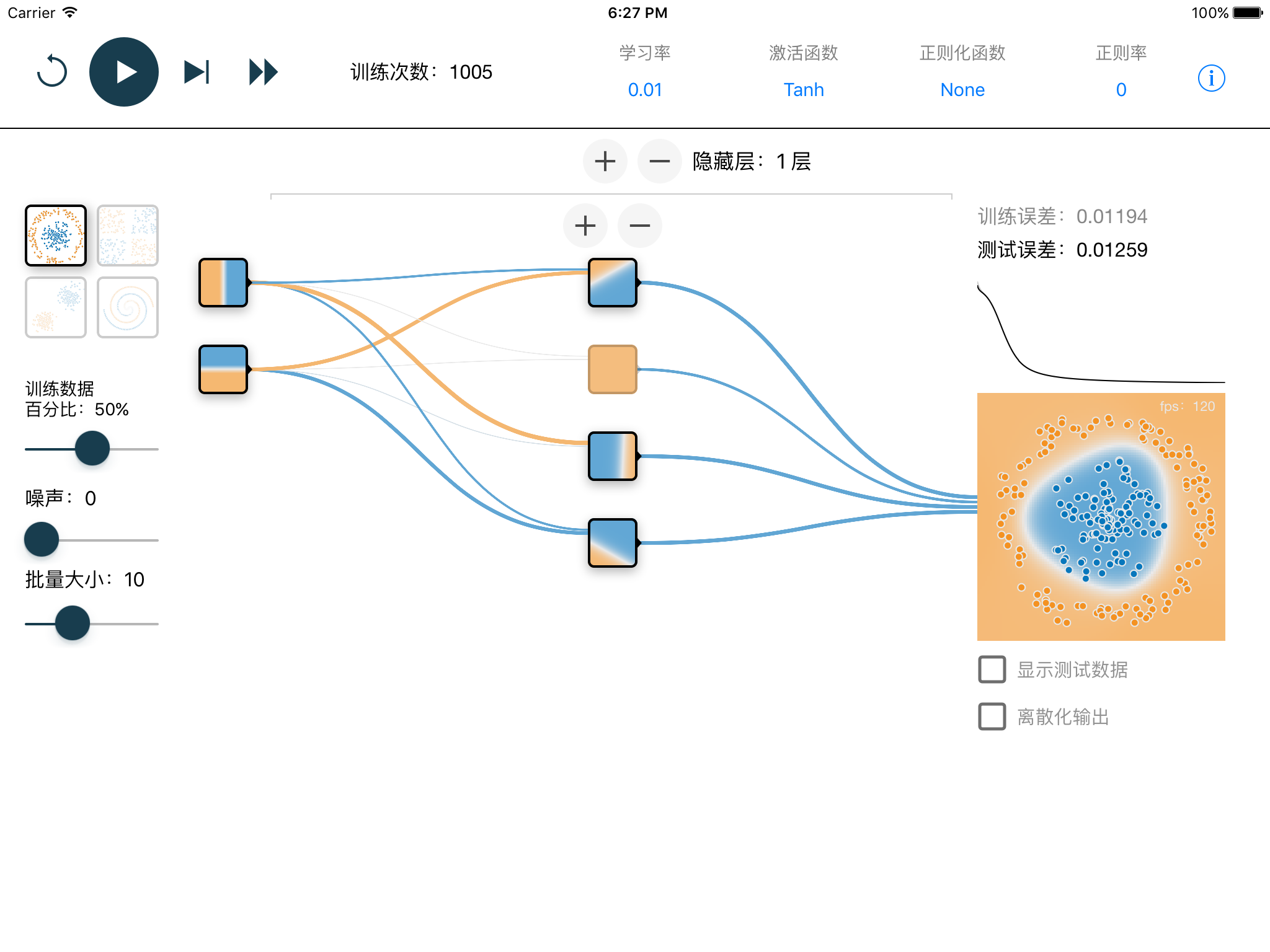This screenshot has width=1270, height=952.
Task: Click the solid orange hidden neuron
Action: pos(612,369)
